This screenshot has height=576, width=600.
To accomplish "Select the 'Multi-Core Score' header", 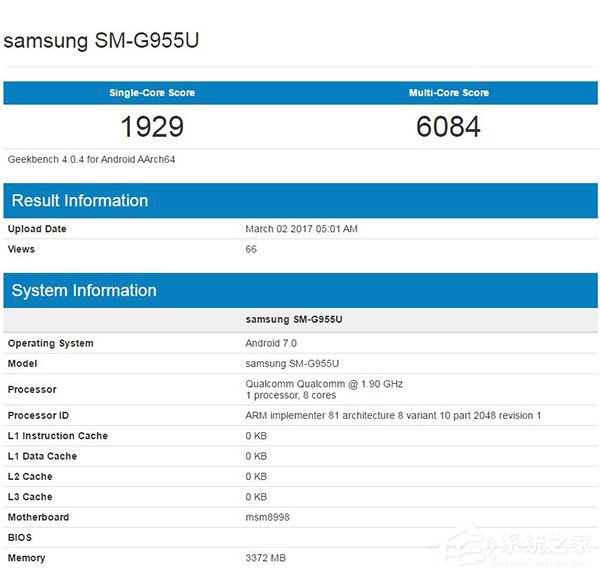I will click(449, 93).
